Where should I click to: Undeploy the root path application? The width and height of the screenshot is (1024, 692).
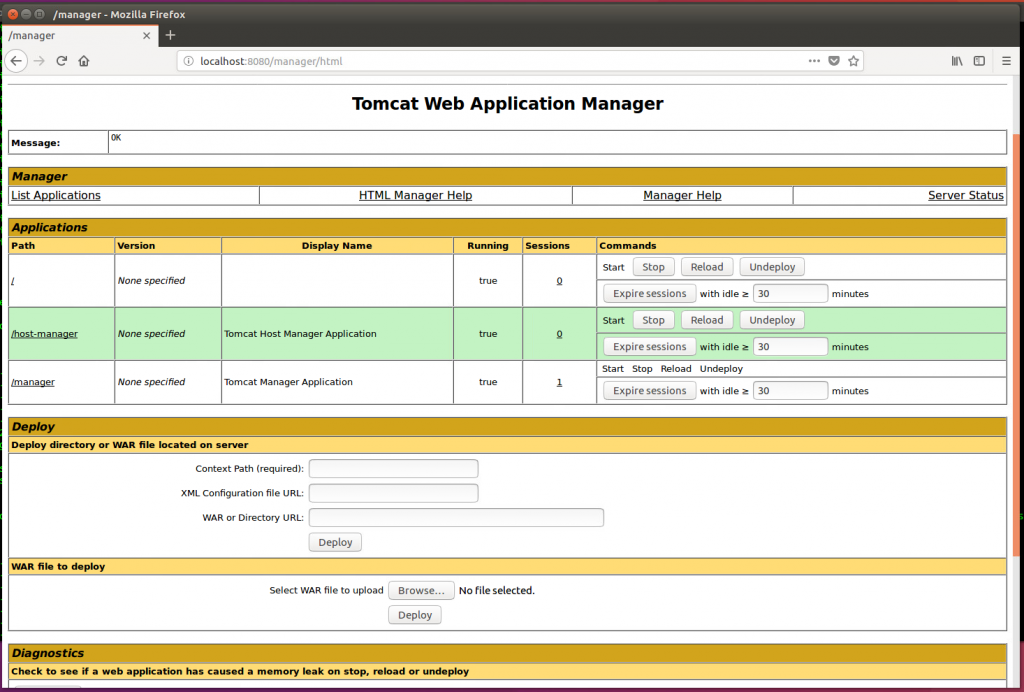pyautogui.click(x=772, y=267)
